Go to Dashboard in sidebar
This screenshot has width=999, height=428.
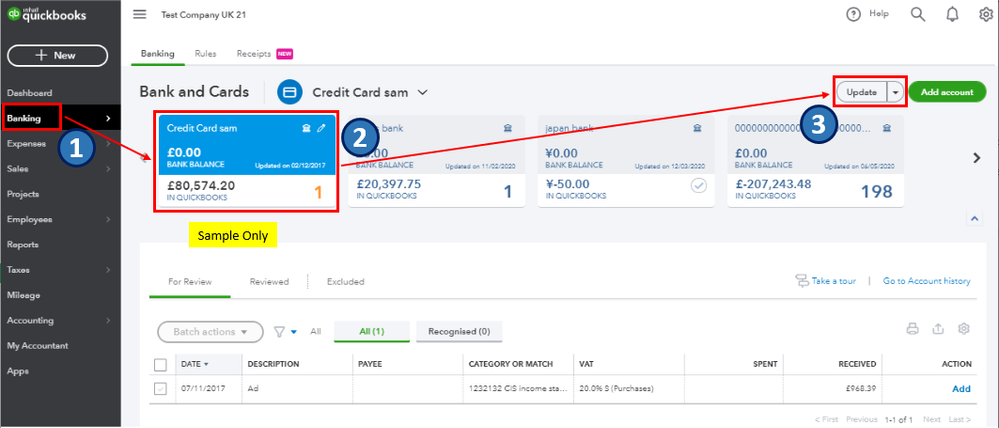[29, 93]
